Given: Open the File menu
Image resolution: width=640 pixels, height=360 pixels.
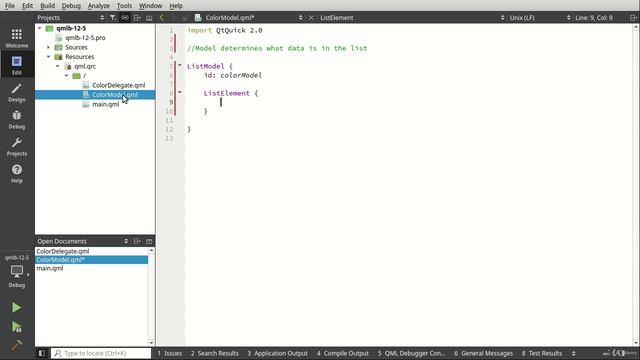Looking at the screenshot, I should (9, 6).
